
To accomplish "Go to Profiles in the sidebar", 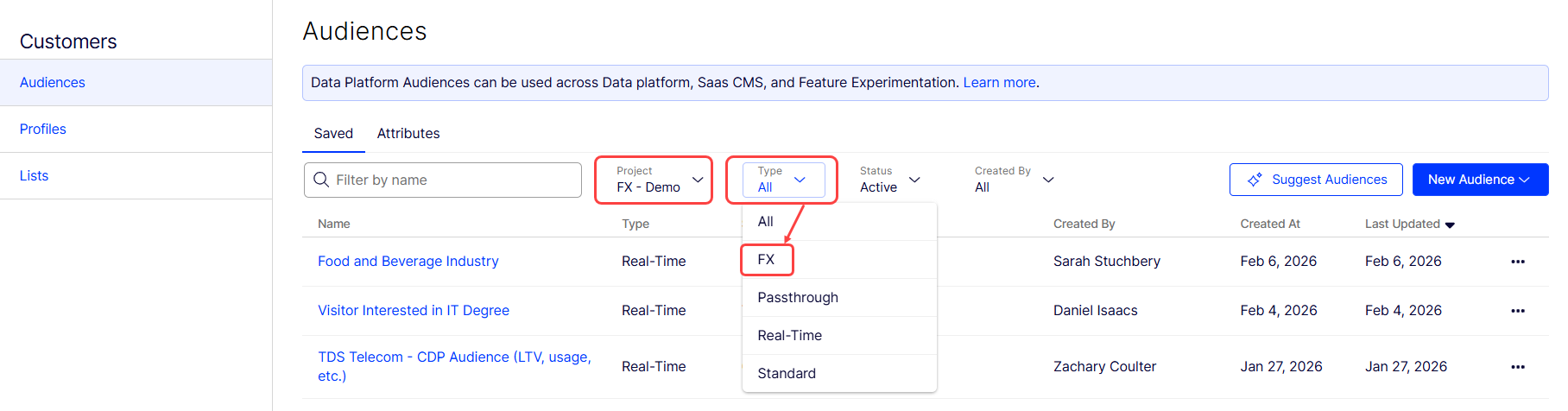I will 43,130.
